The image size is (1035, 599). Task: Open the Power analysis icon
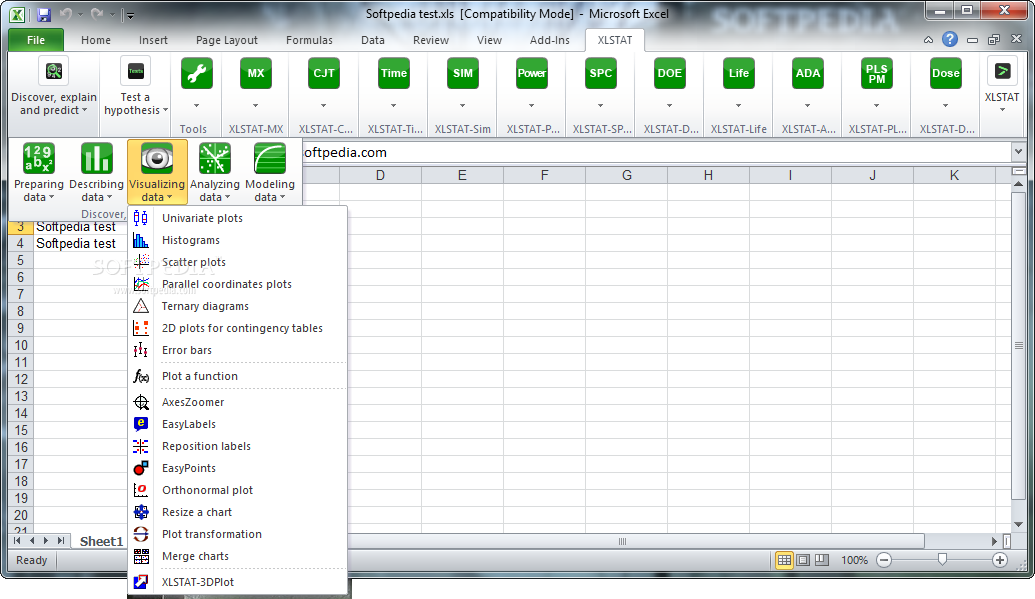point(531,73)
